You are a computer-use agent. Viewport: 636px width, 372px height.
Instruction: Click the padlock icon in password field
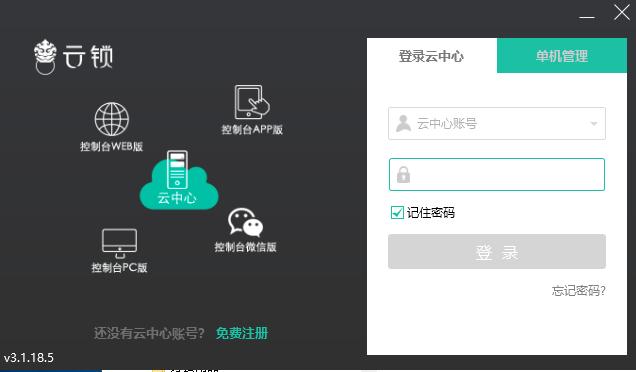point(403,174)
